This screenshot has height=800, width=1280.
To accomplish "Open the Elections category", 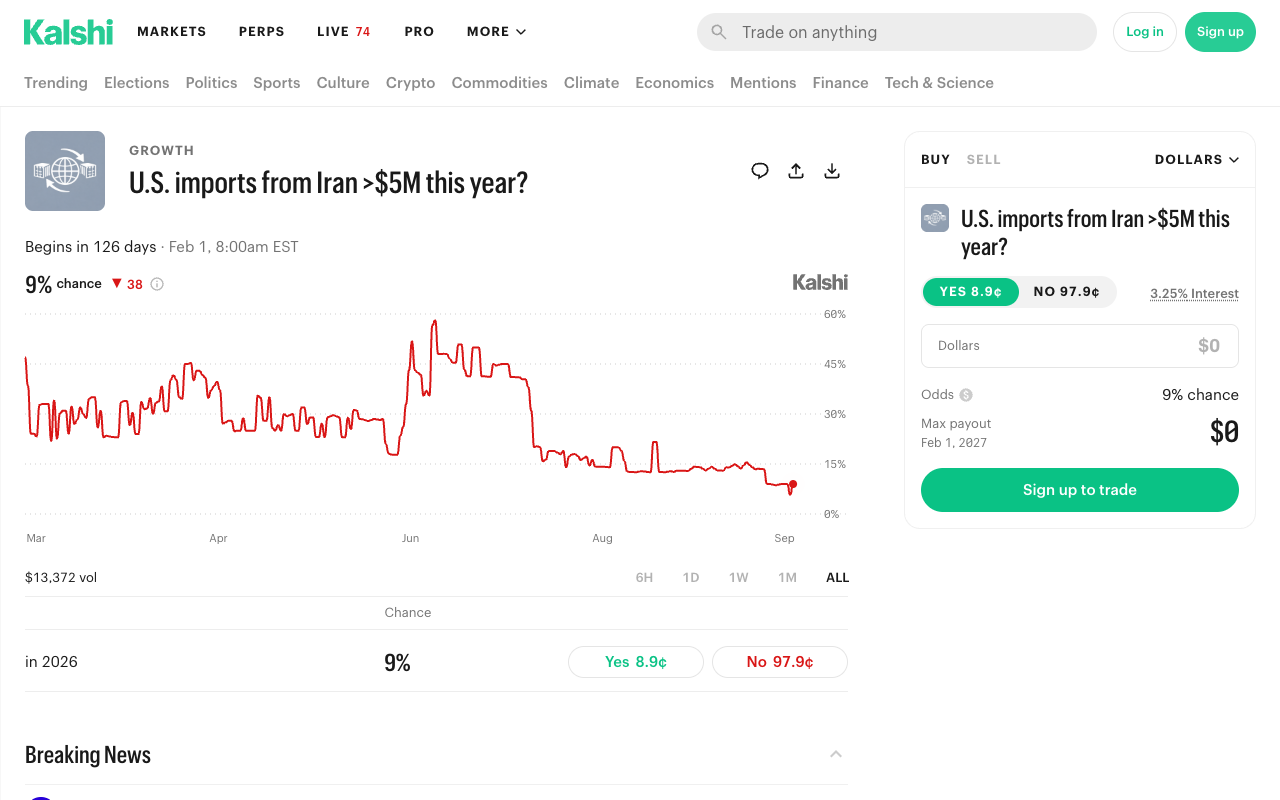I will (137, 83).
